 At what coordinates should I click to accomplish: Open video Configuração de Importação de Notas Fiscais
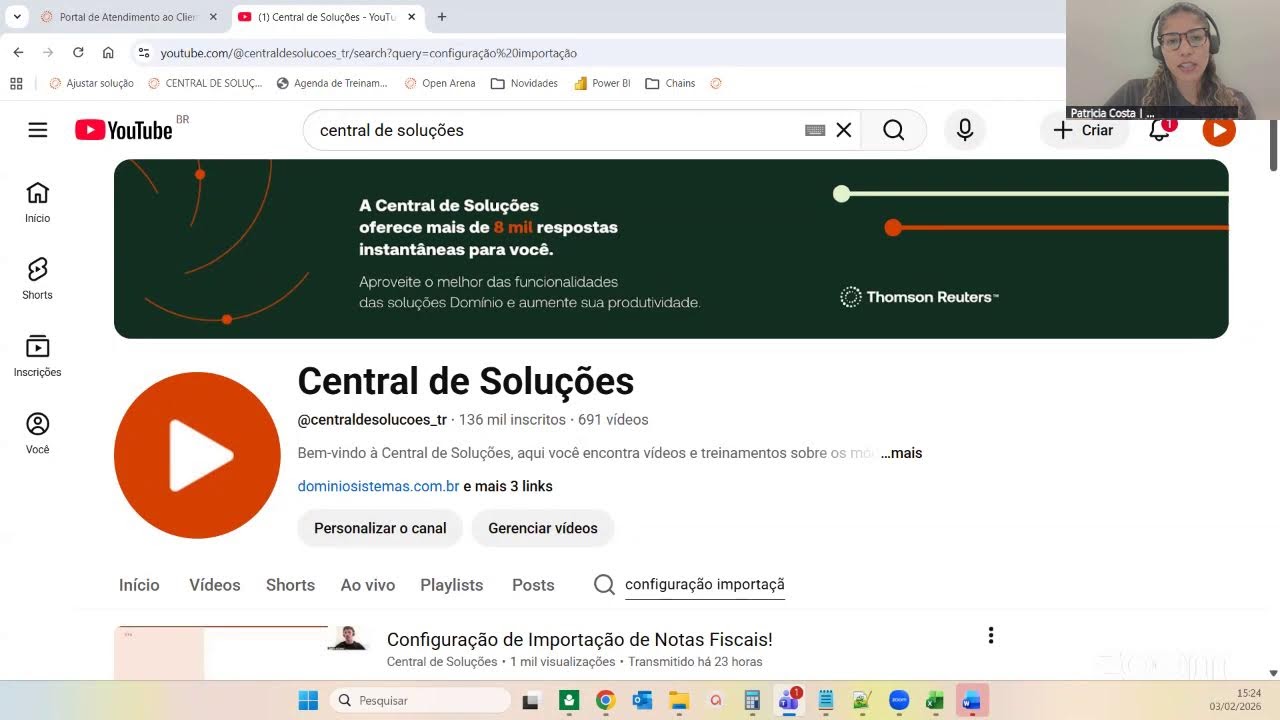(580, 639)
